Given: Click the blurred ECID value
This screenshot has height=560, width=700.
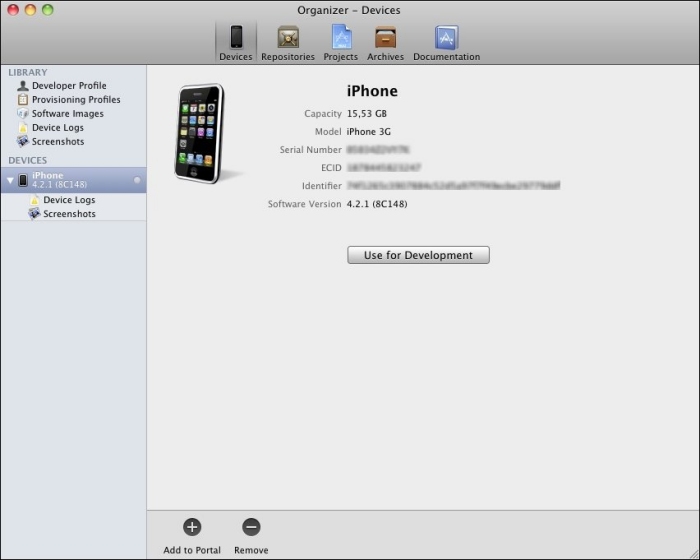Looking at the screenshot, I should [x=383, y=167].
